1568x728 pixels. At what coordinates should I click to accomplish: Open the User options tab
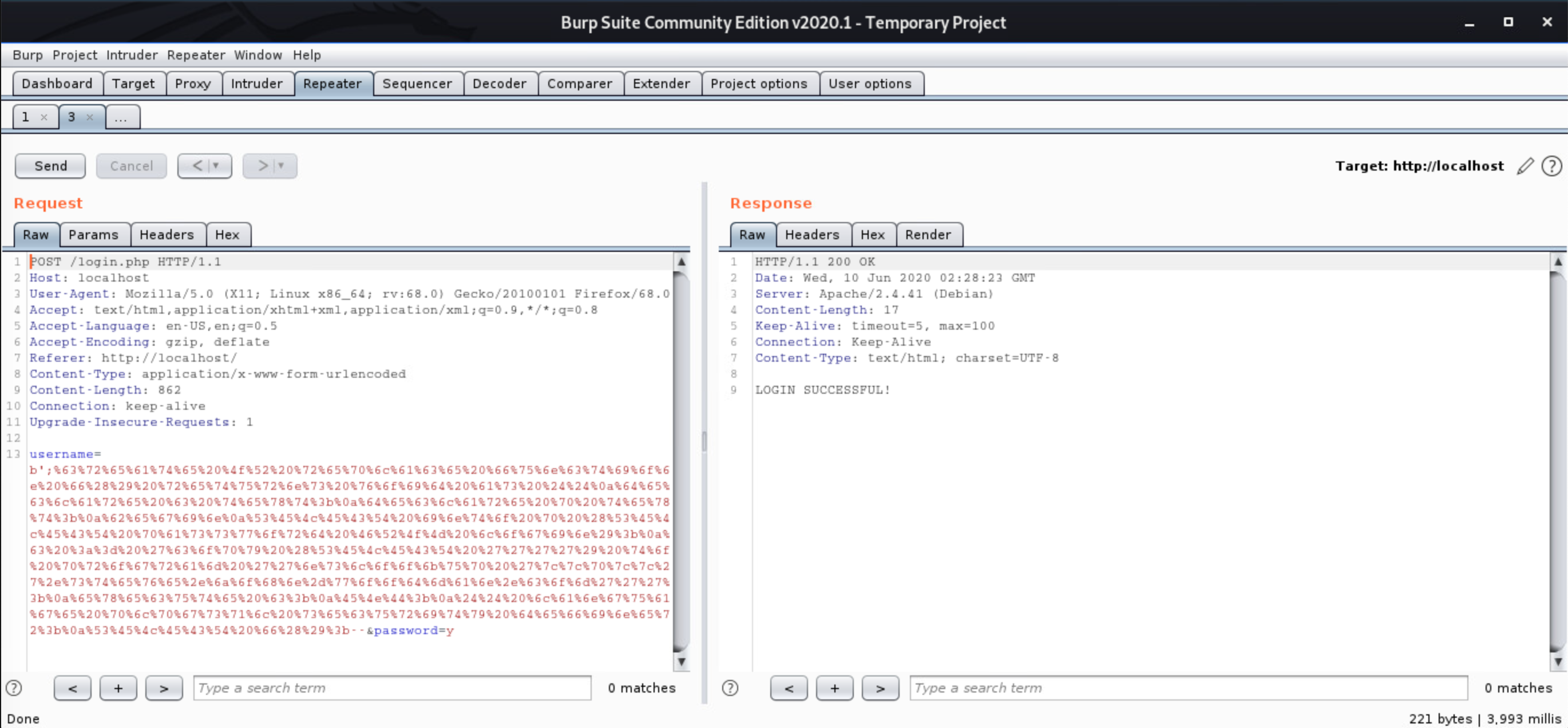click(870, 84)
